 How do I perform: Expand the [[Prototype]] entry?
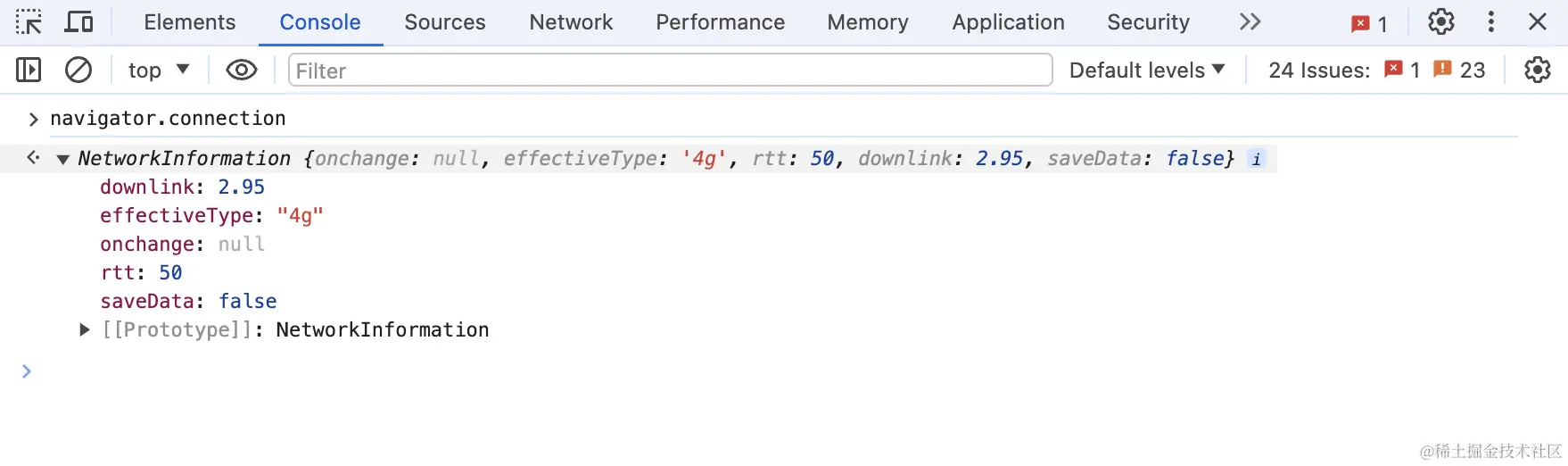point(85,330)
